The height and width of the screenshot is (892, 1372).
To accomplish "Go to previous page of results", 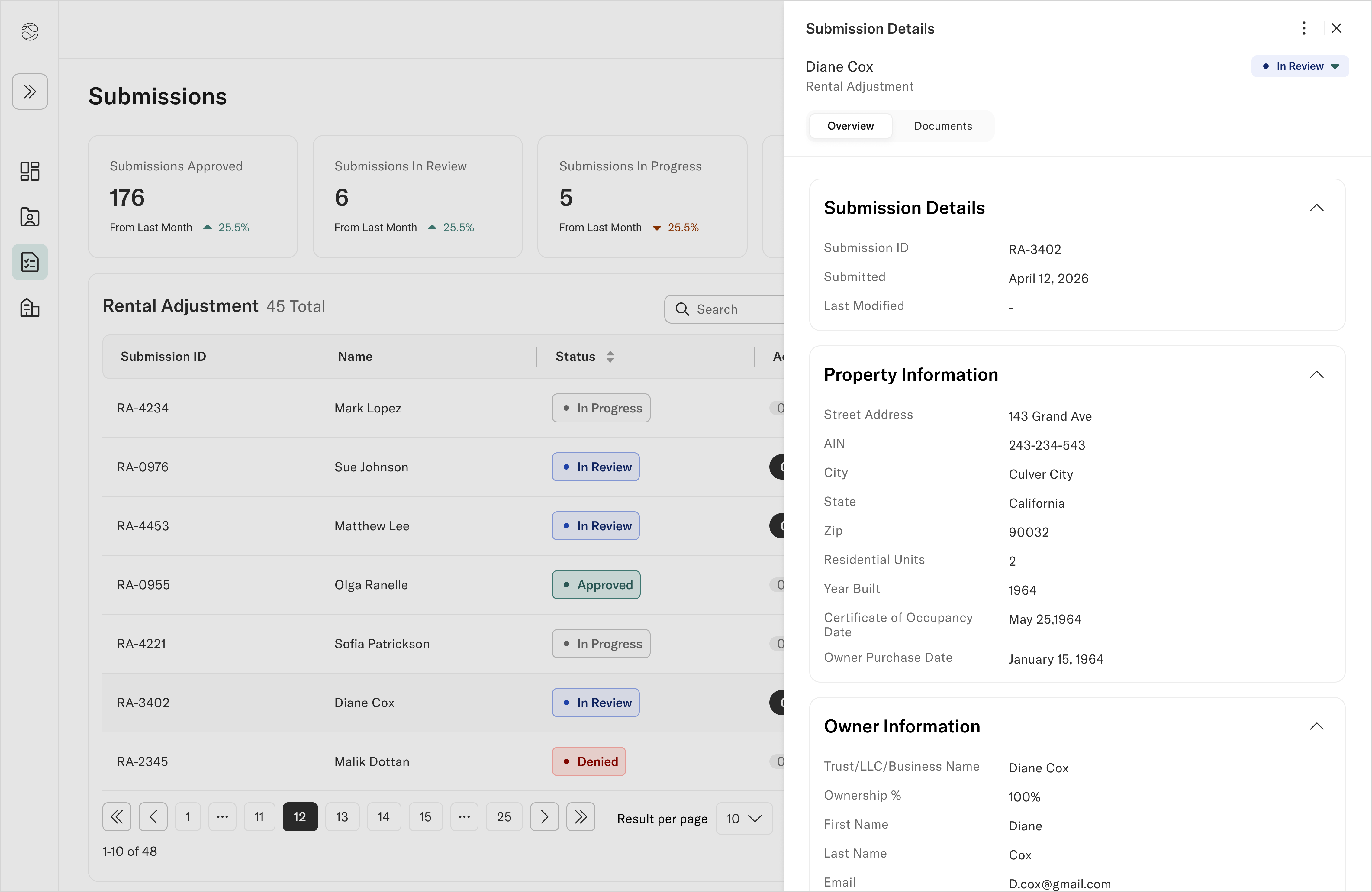I will (x=153, y=816).
